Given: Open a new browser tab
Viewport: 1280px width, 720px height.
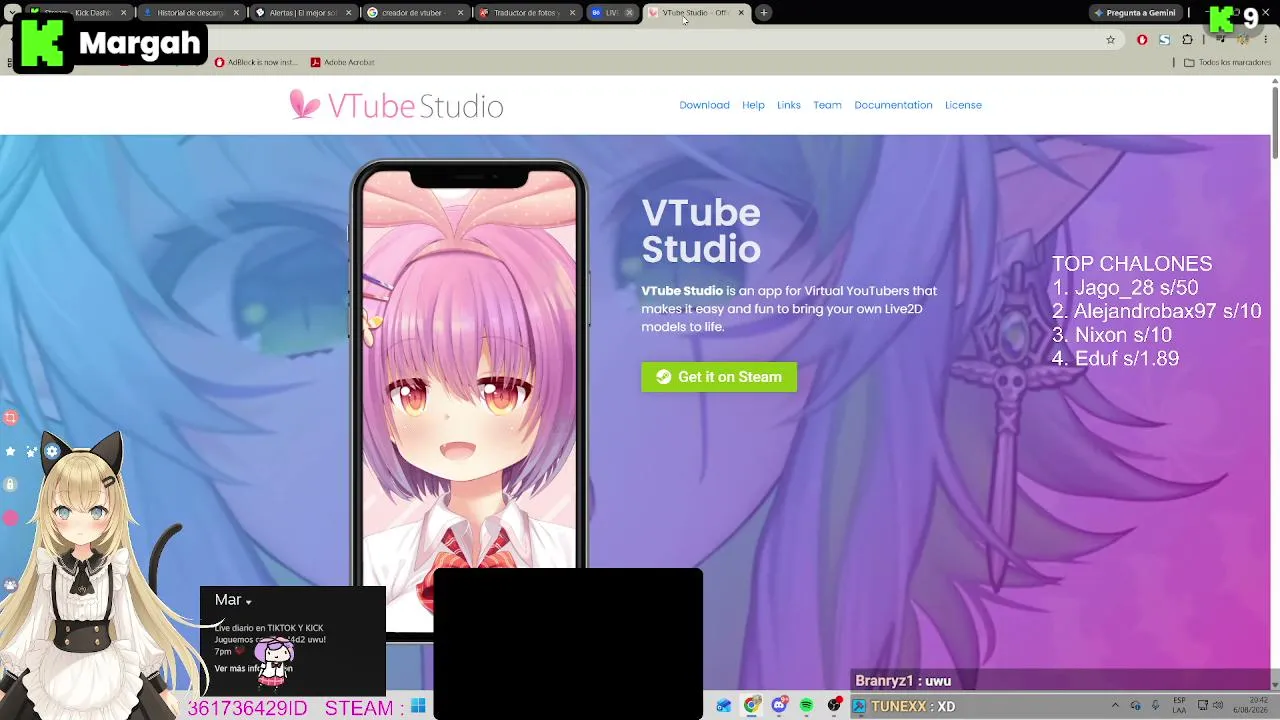Looking at the screenshot, I should [x=764, y=13].
